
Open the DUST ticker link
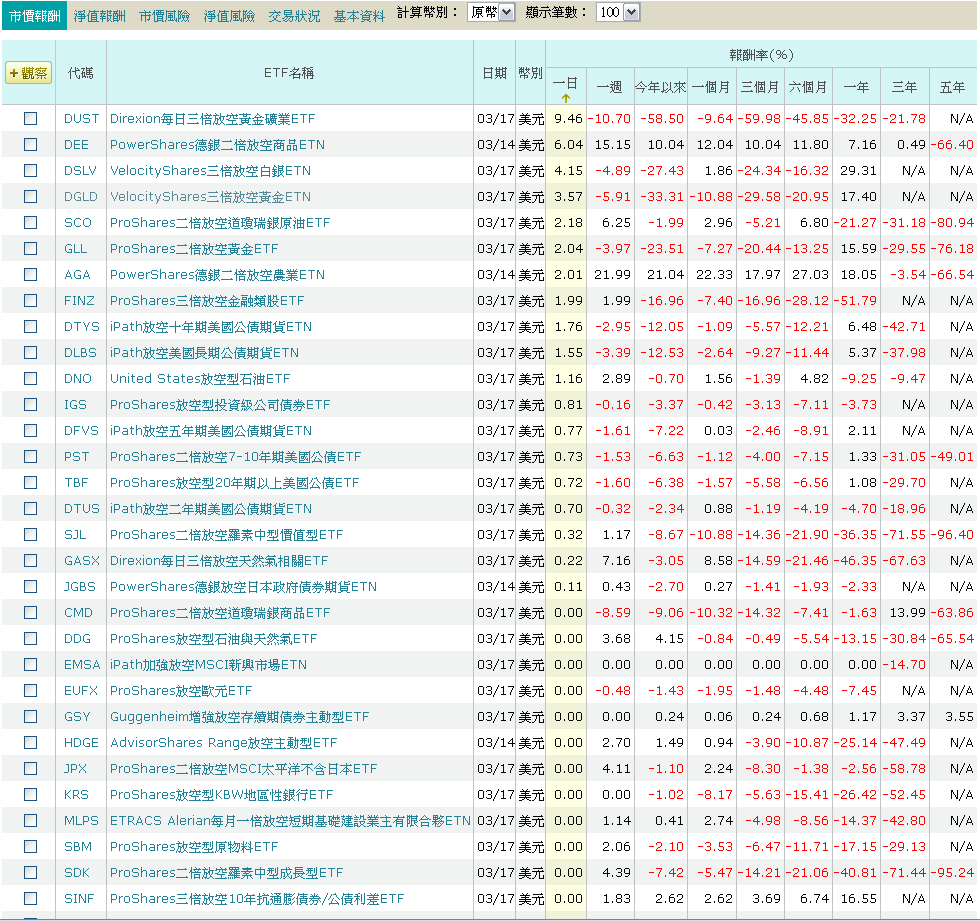tap(81, 119)
